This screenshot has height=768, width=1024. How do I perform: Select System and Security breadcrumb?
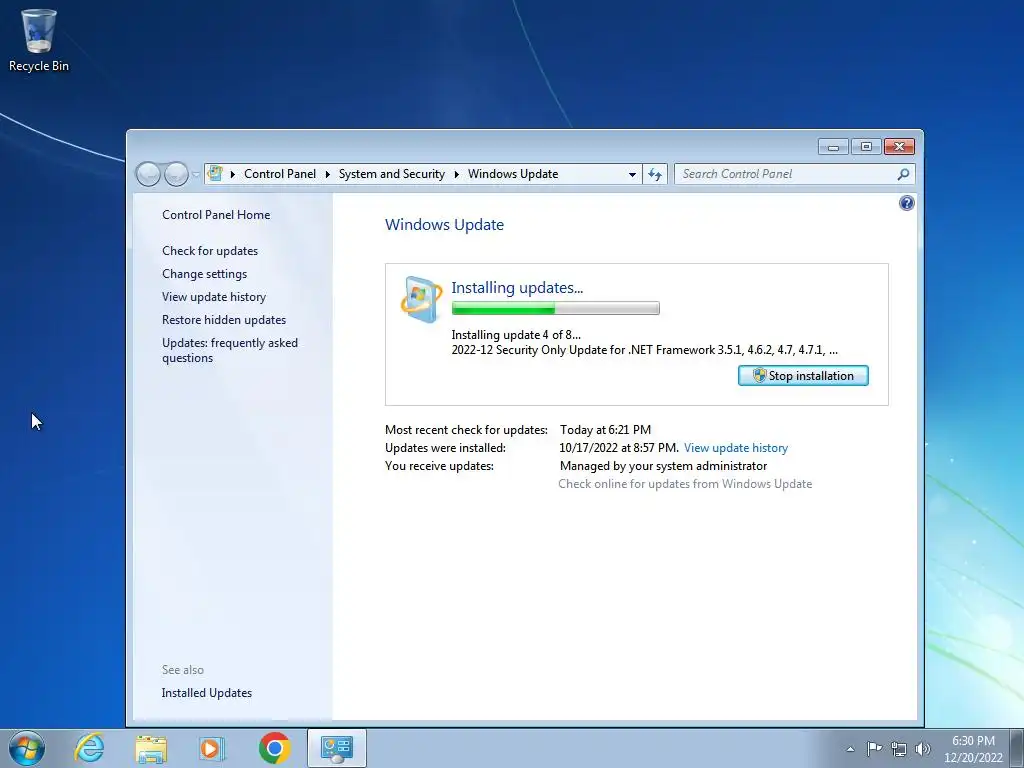(391, 174)
